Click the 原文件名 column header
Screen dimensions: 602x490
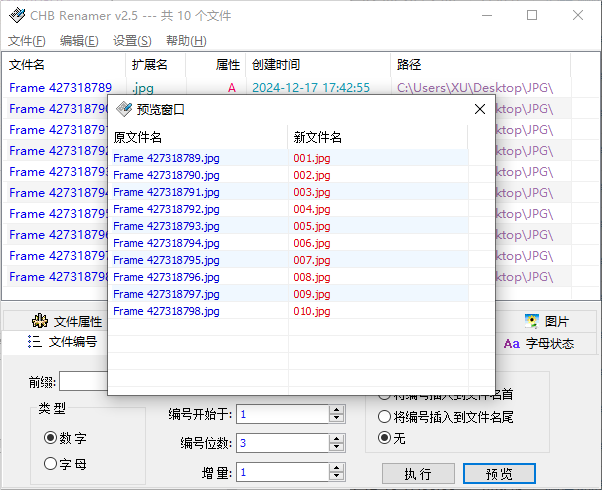tap(198, 137)
